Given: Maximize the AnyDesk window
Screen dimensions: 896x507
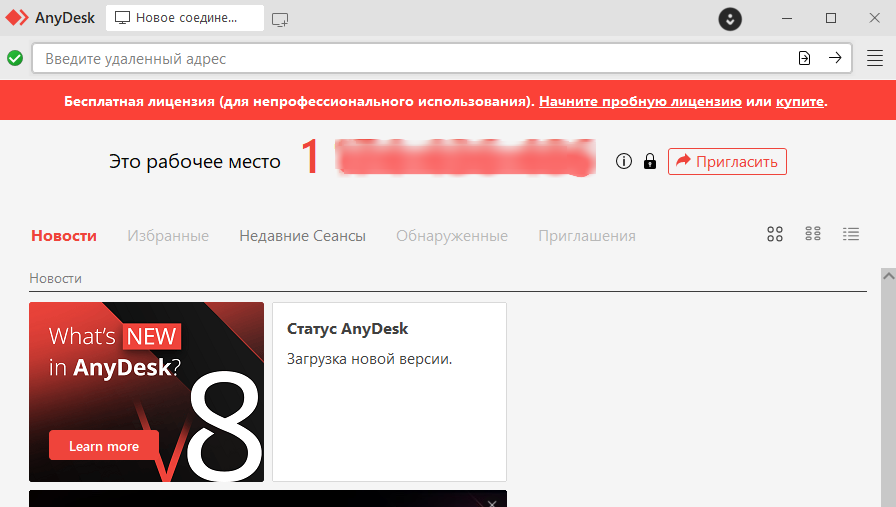Looking at the screenshot, I should click(x=831, y=18).
